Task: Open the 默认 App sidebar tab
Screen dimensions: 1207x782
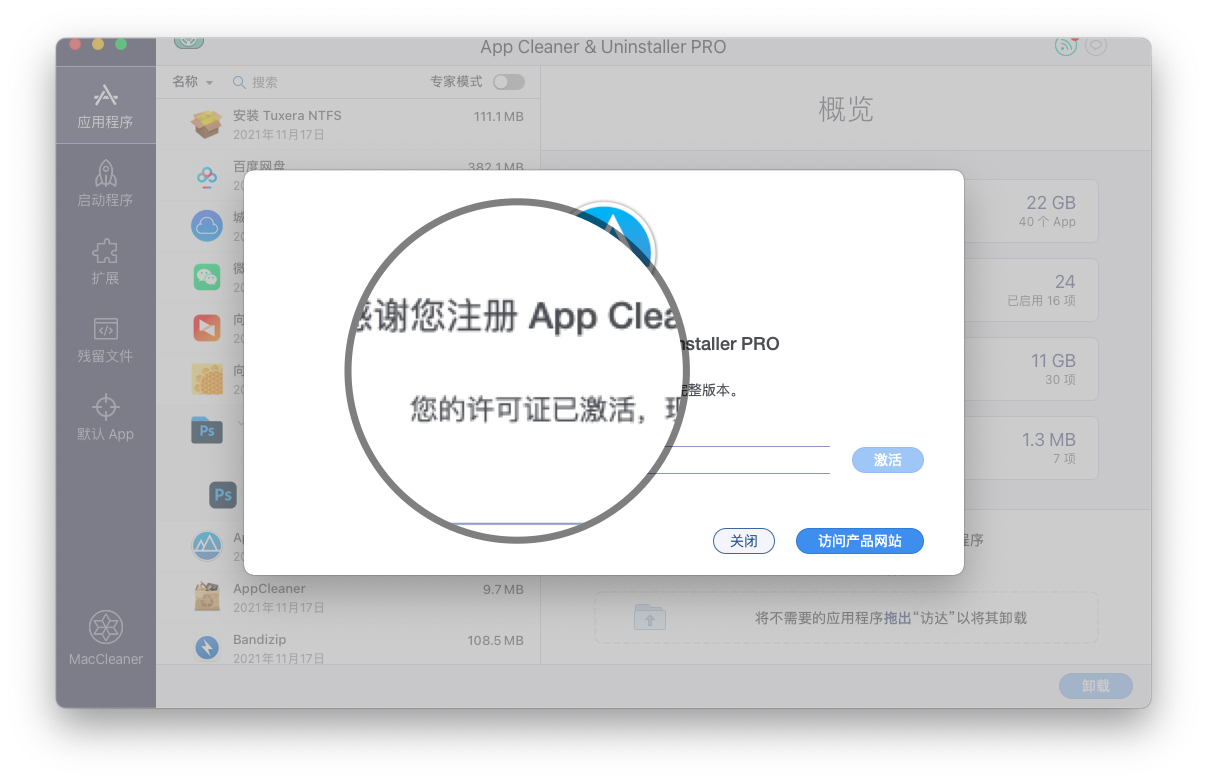Action: [x=106, y=417]
